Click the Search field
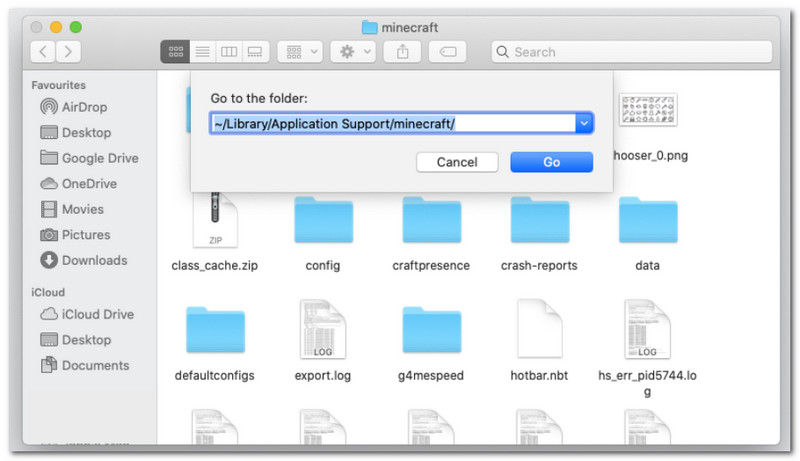The width and height of the screenshot is (800, 461). click(x=632, y=52)
